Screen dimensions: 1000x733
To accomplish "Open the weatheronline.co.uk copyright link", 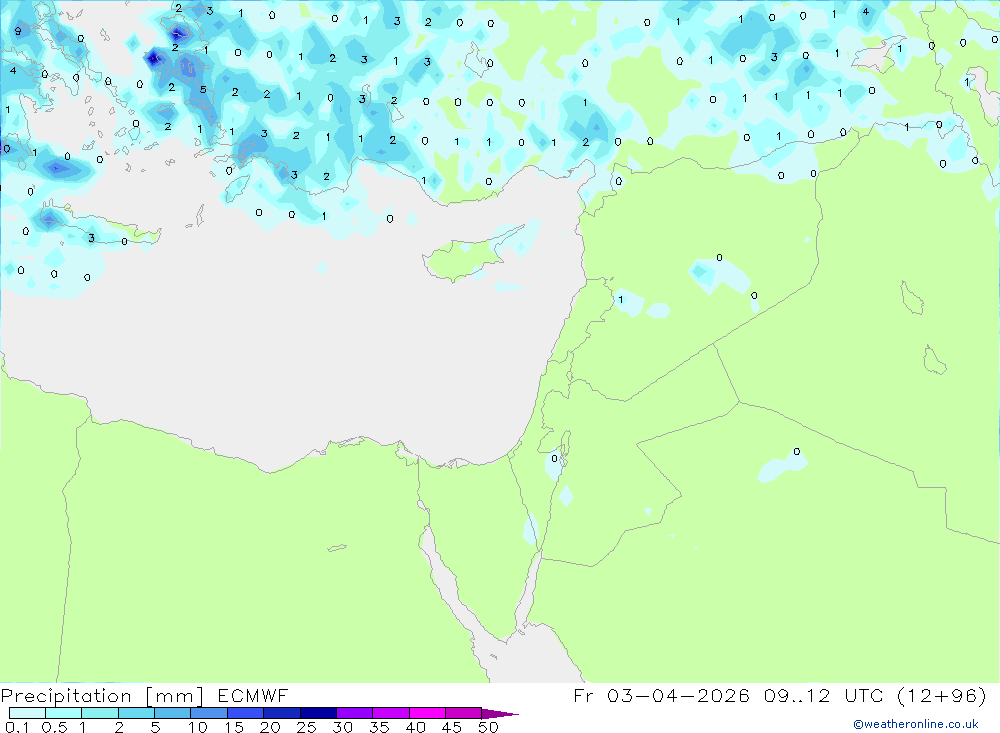I will pos(916,724).
